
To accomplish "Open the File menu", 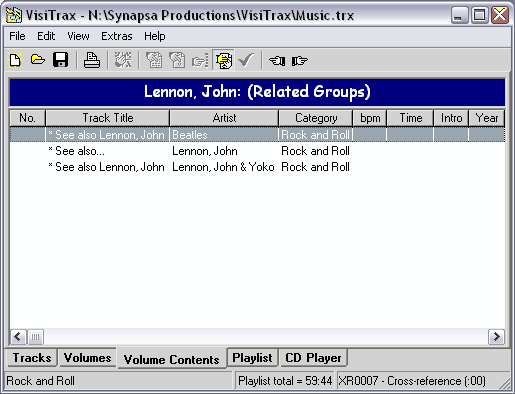I will (17, 36).
